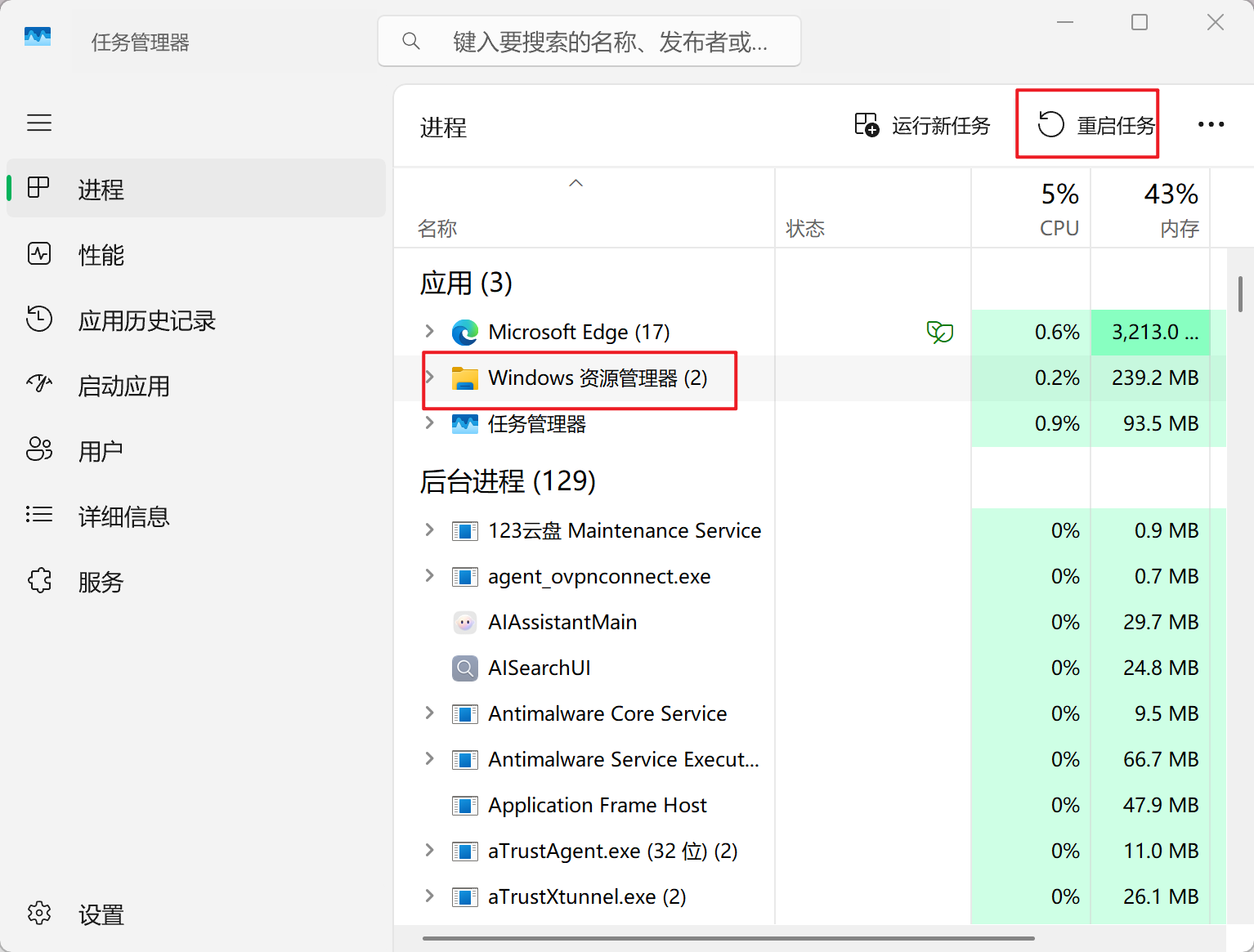Expand the aTrustXtunnel.exe row

point(429,896)
